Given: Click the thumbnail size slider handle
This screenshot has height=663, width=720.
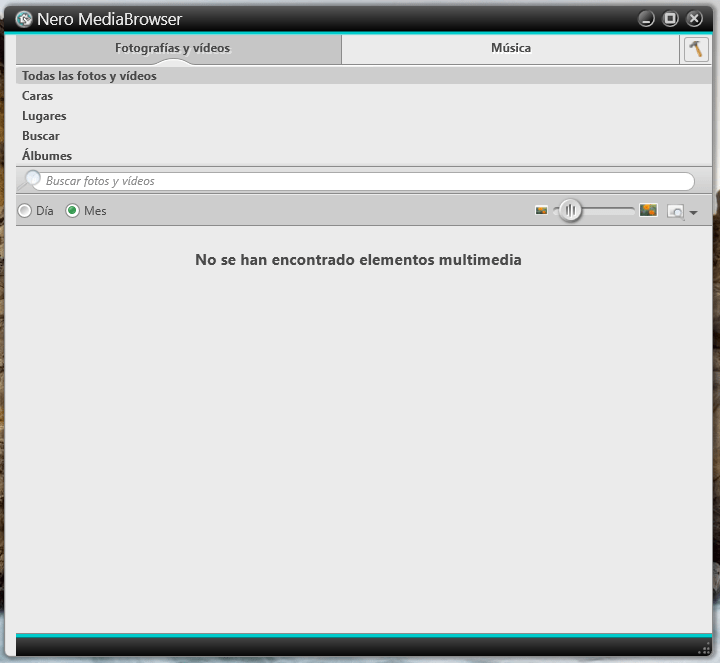Looking at the screenshot, I should click(x=570, y=210).
